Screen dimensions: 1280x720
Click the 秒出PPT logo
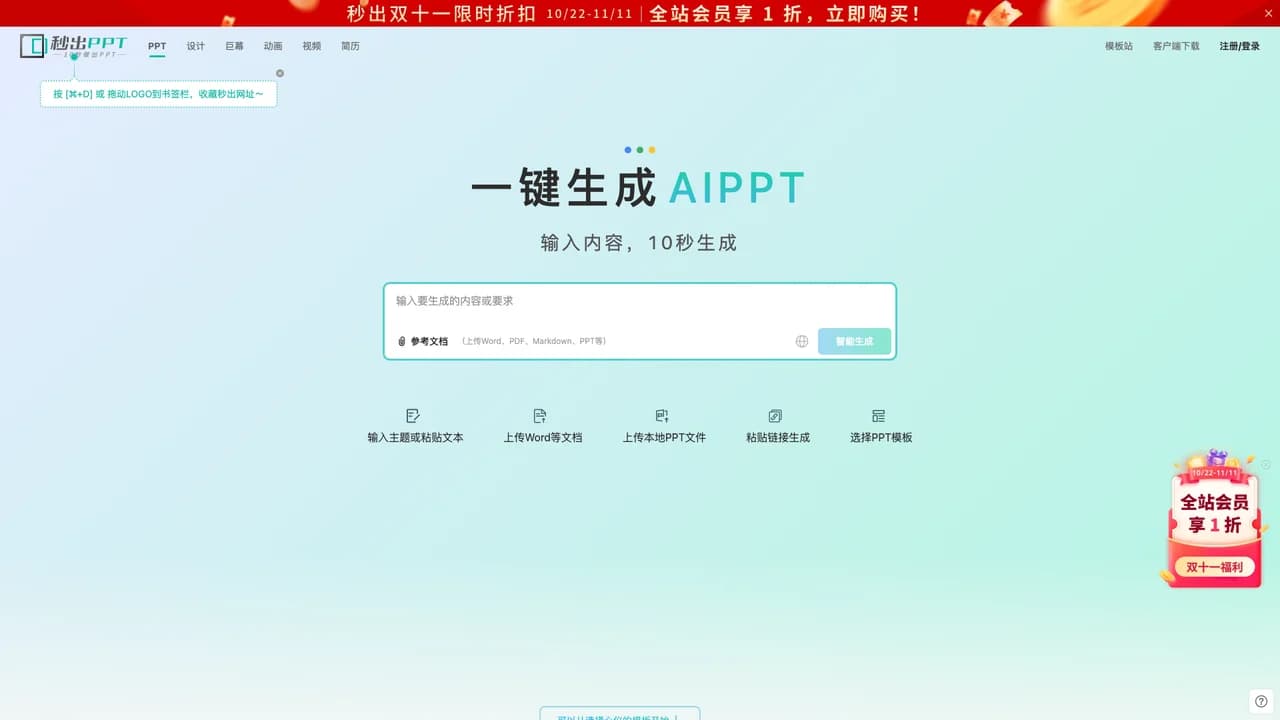coord(74,45)
